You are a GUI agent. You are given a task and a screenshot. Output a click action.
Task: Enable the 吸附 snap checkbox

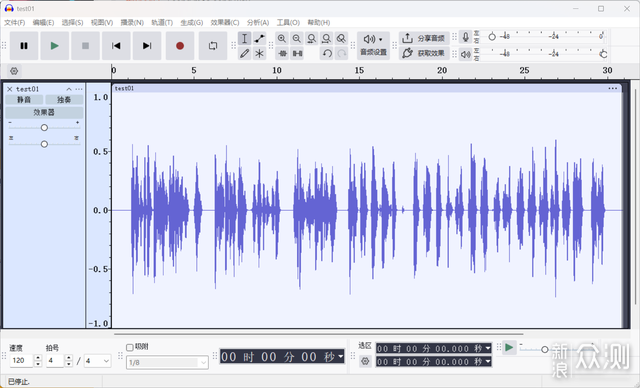point(130,347)
